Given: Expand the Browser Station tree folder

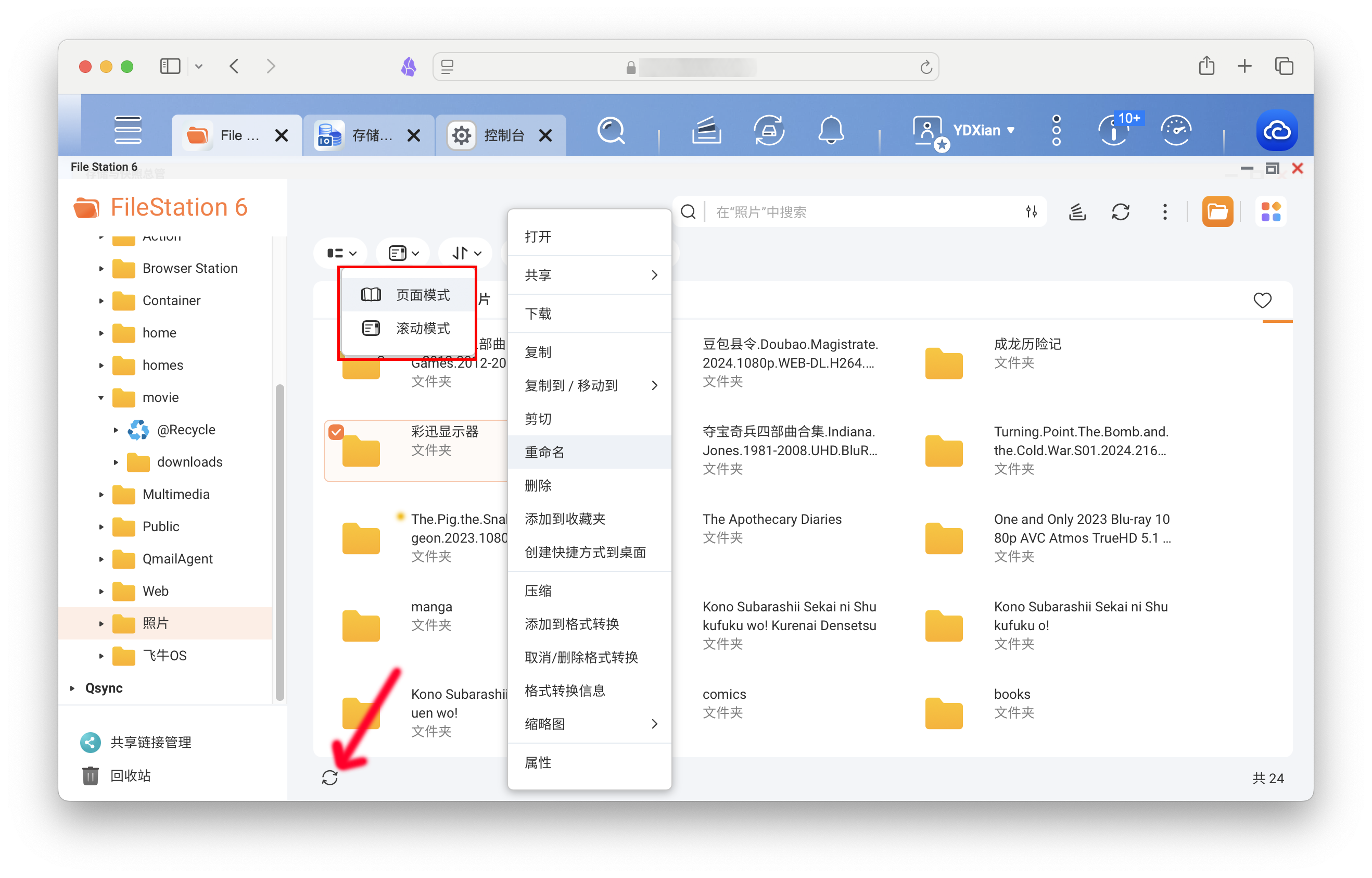Looking at the screenshot, I should pos(101,268).
